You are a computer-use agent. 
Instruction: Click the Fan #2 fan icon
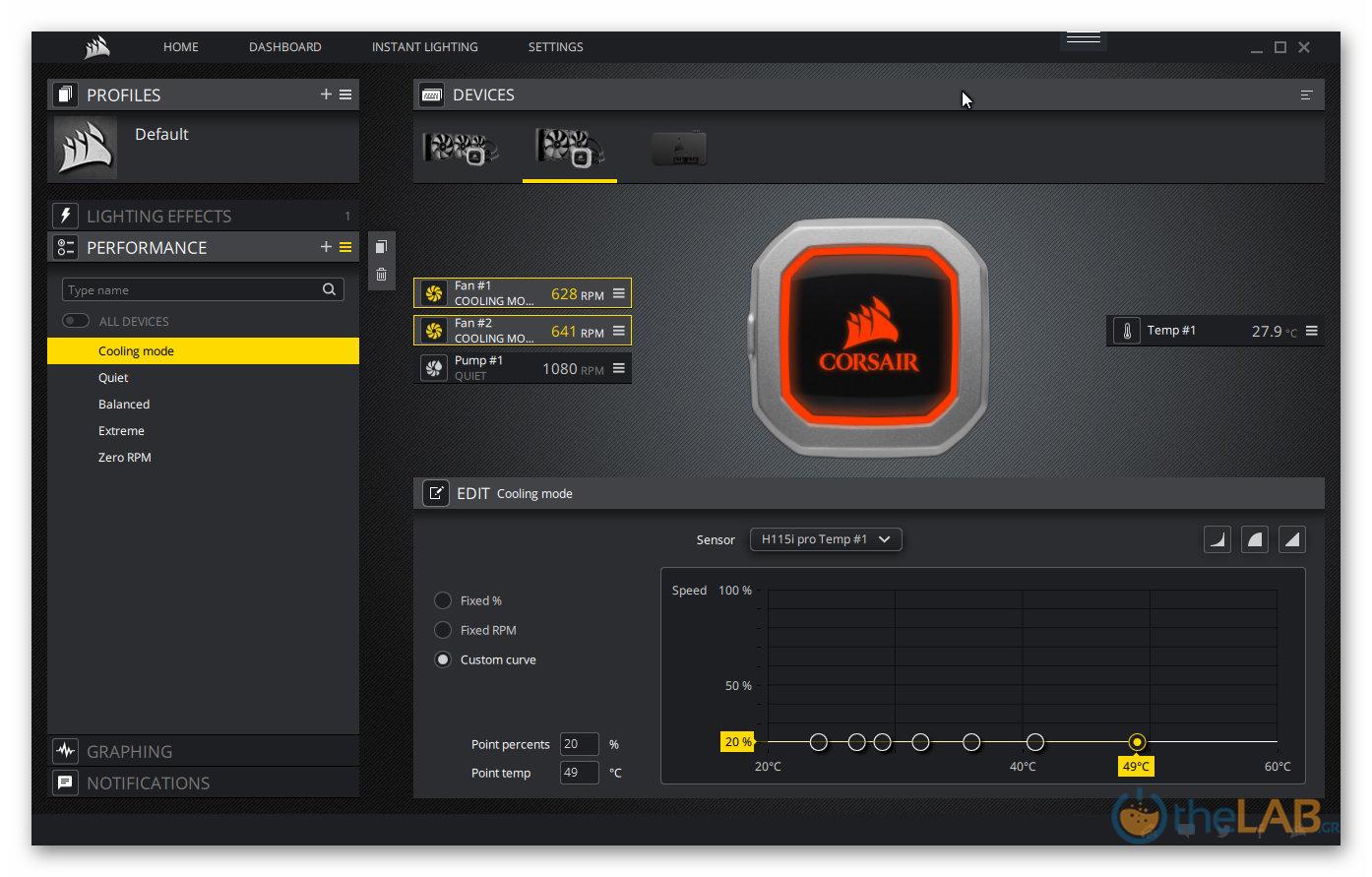click(x=434, y=331)
